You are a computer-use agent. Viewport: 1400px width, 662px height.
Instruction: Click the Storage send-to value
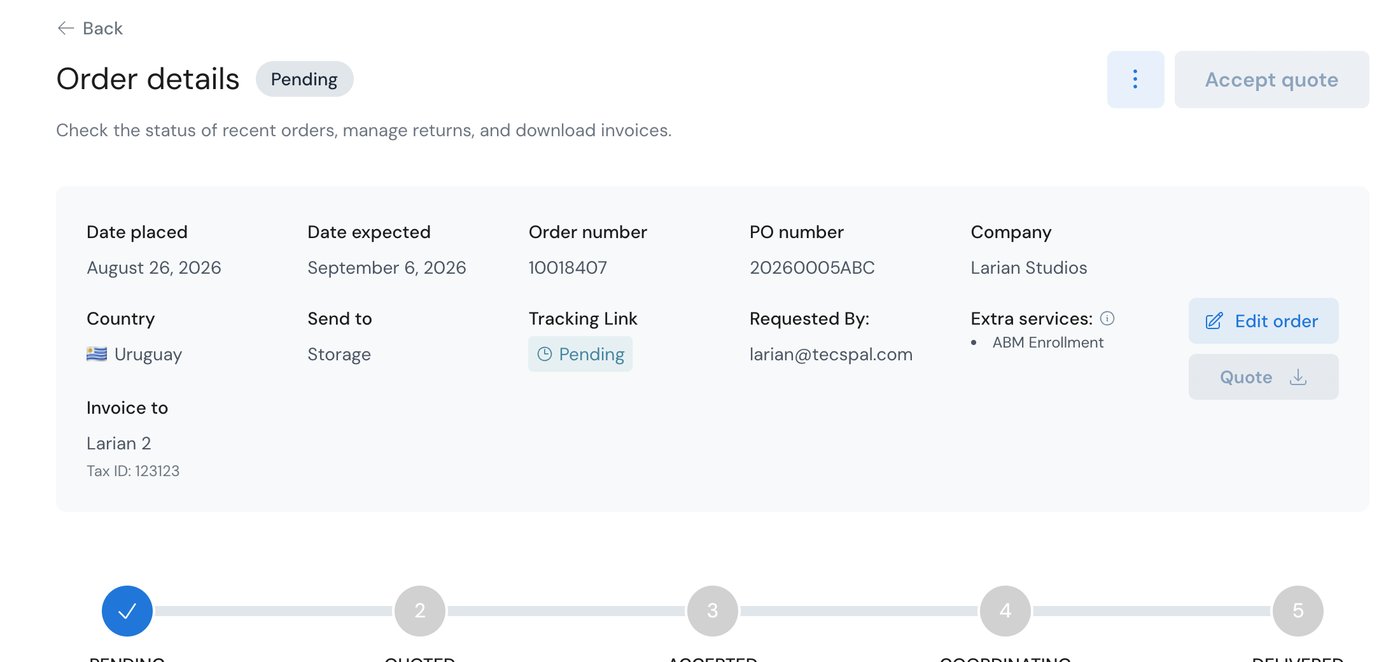coord(339,354)
